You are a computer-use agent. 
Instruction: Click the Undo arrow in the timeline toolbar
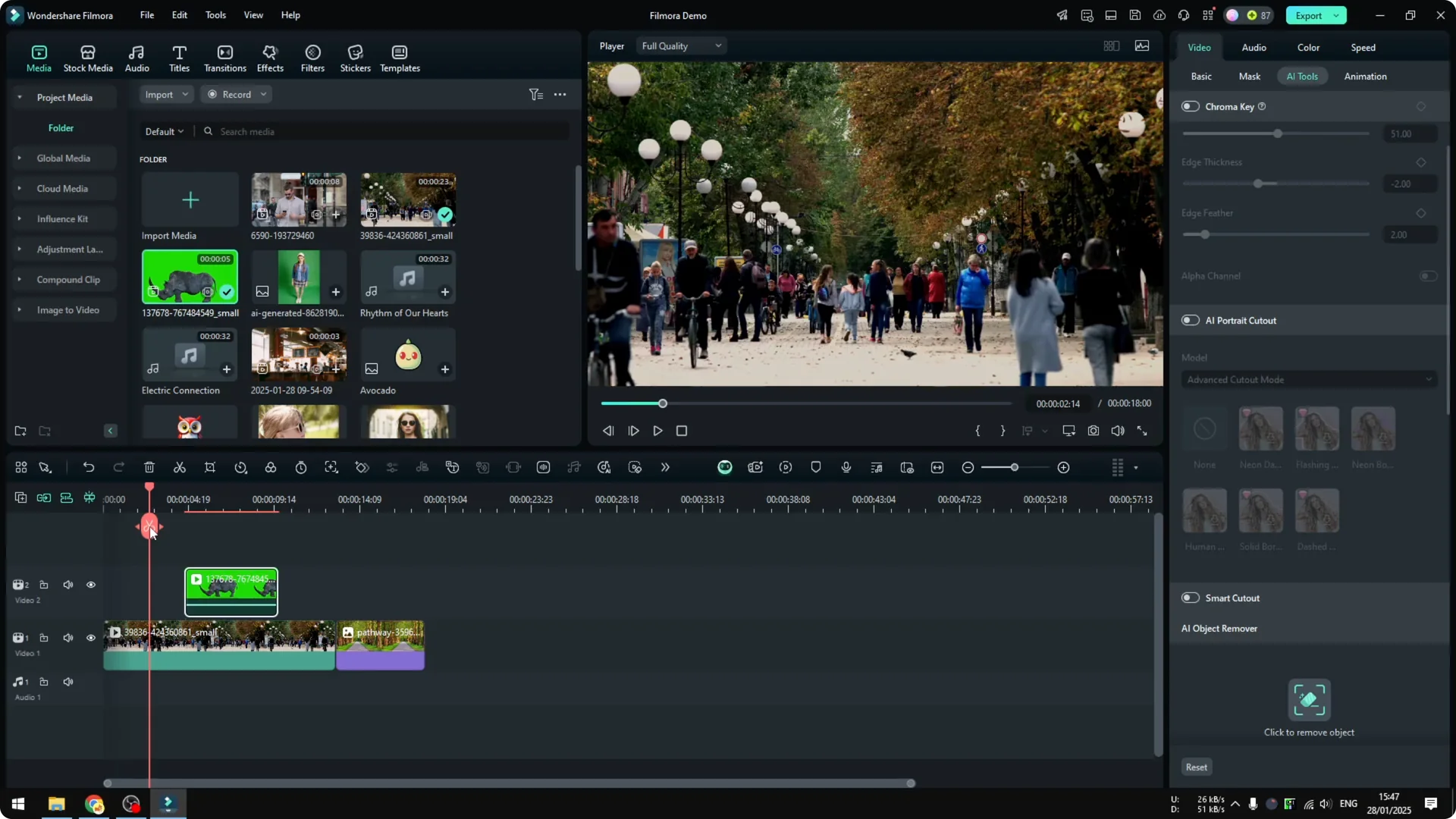89,467
